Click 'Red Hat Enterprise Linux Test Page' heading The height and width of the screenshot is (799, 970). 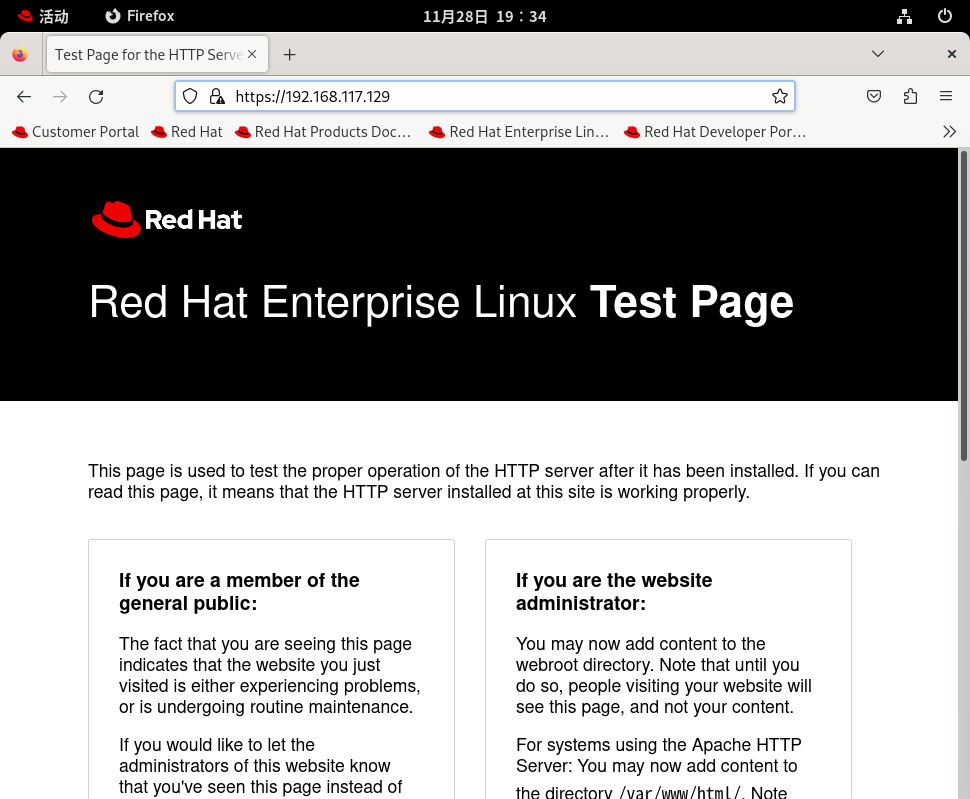441,302
